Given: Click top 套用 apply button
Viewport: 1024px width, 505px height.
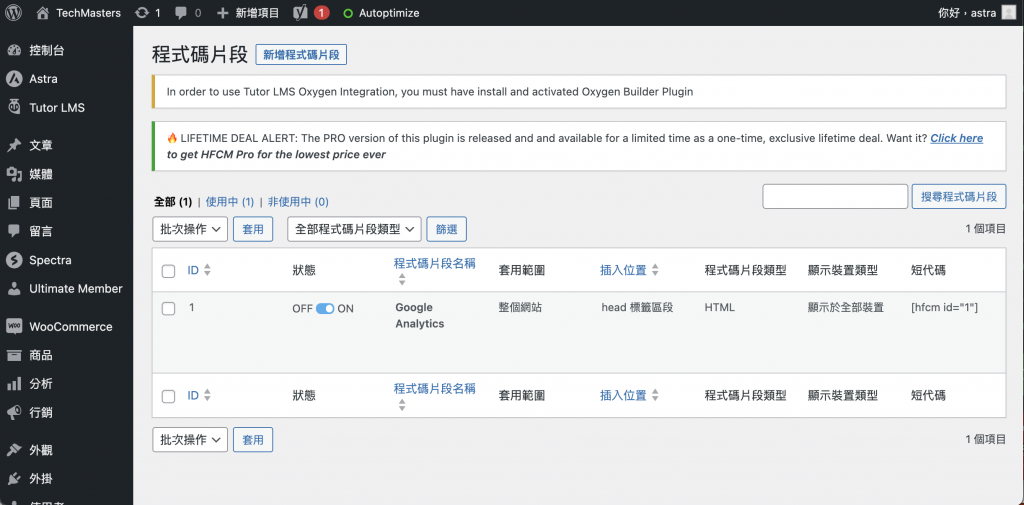Looking at the screenshot, I should point(253,229).
